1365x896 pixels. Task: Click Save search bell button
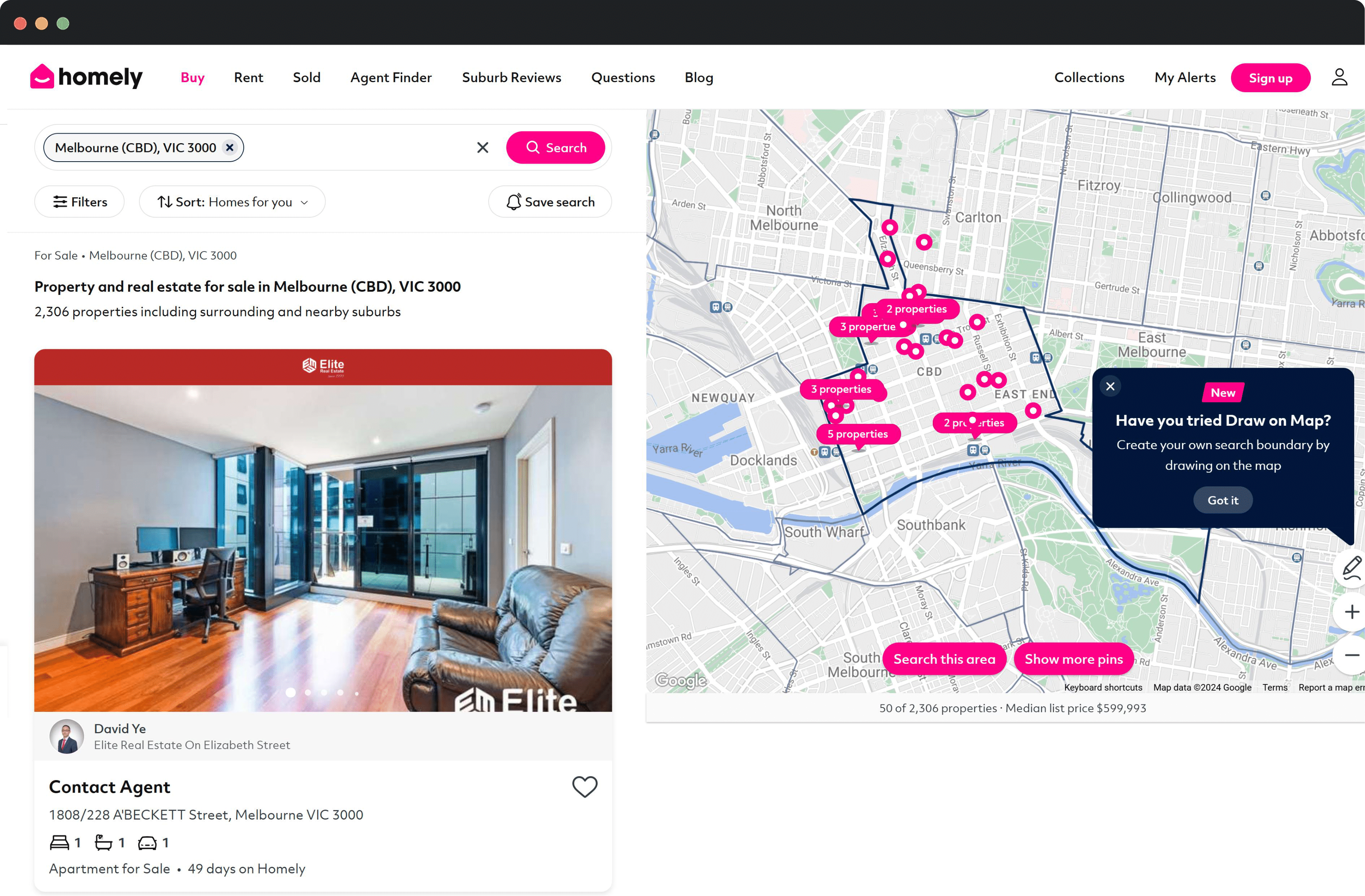[x=549, y=202]
